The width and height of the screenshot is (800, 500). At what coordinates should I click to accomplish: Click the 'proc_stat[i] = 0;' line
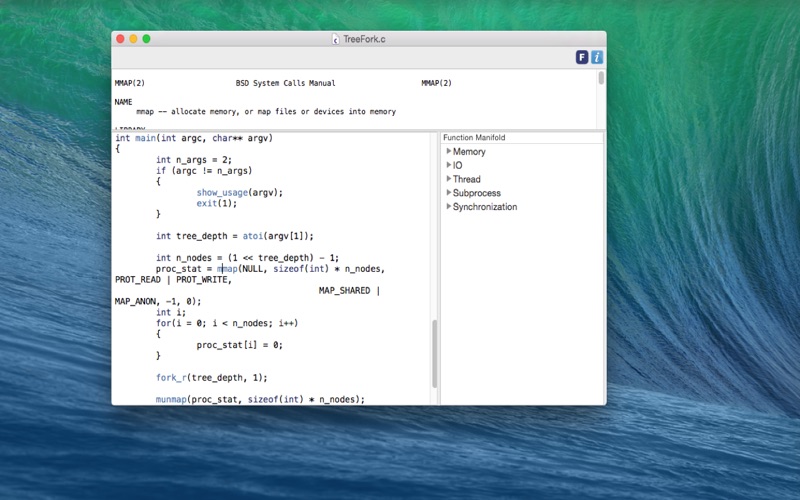tap(239, 345)
